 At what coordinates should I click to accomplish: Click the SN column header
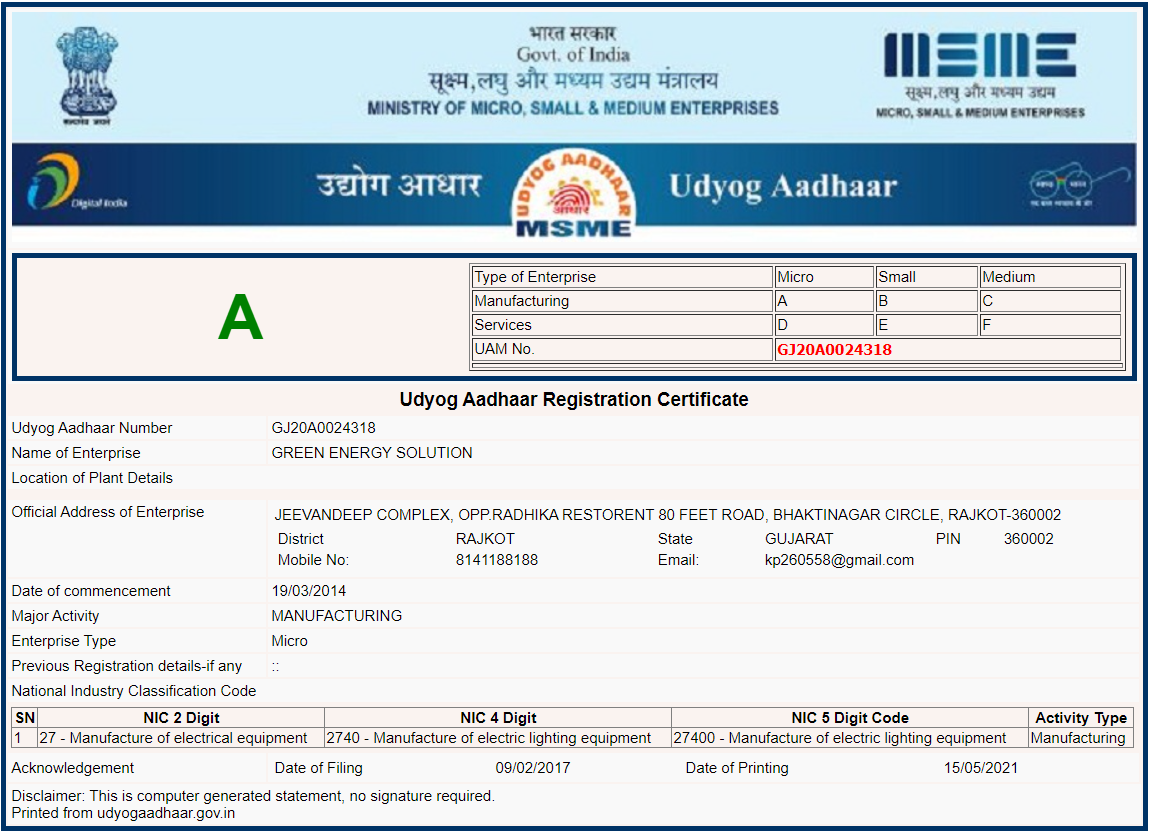25,718
